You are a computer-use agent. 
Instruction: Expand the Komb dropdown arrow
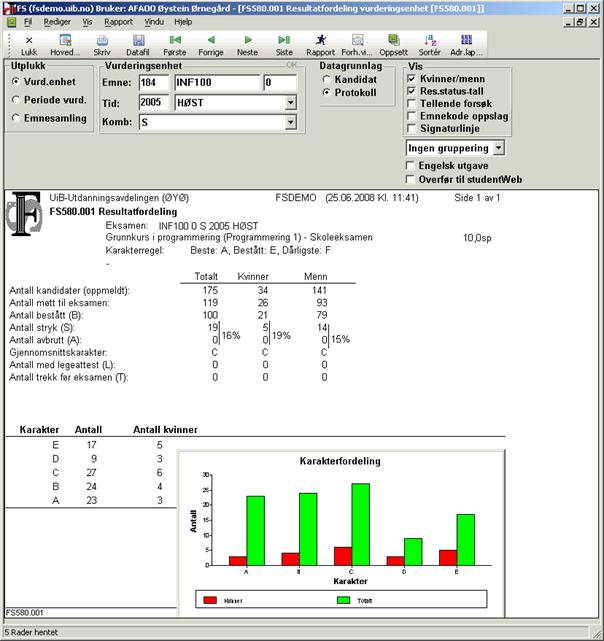[x=290, y=122]
